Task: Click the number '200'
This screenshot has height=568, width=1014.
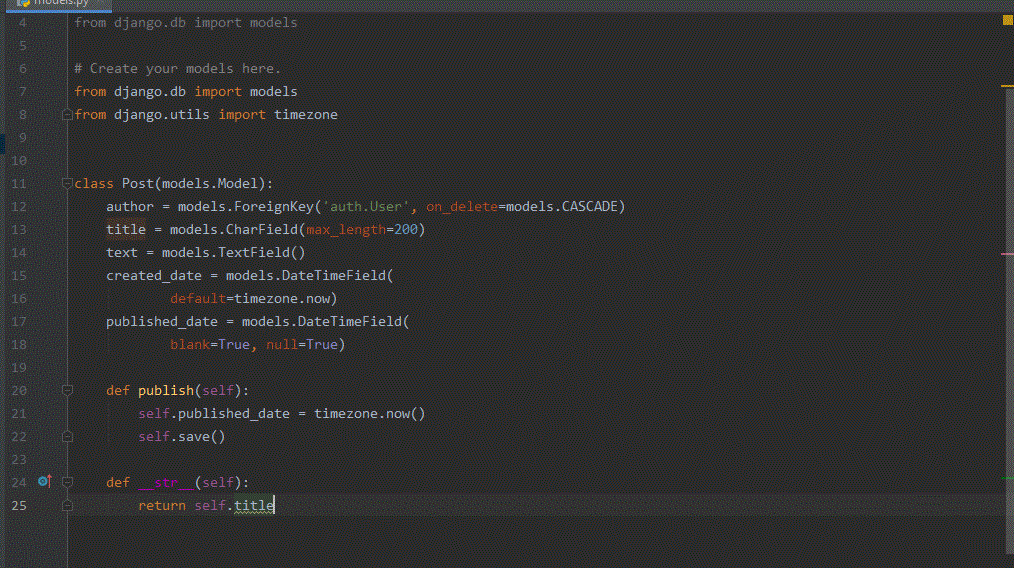Action: (x=406, y=230)
